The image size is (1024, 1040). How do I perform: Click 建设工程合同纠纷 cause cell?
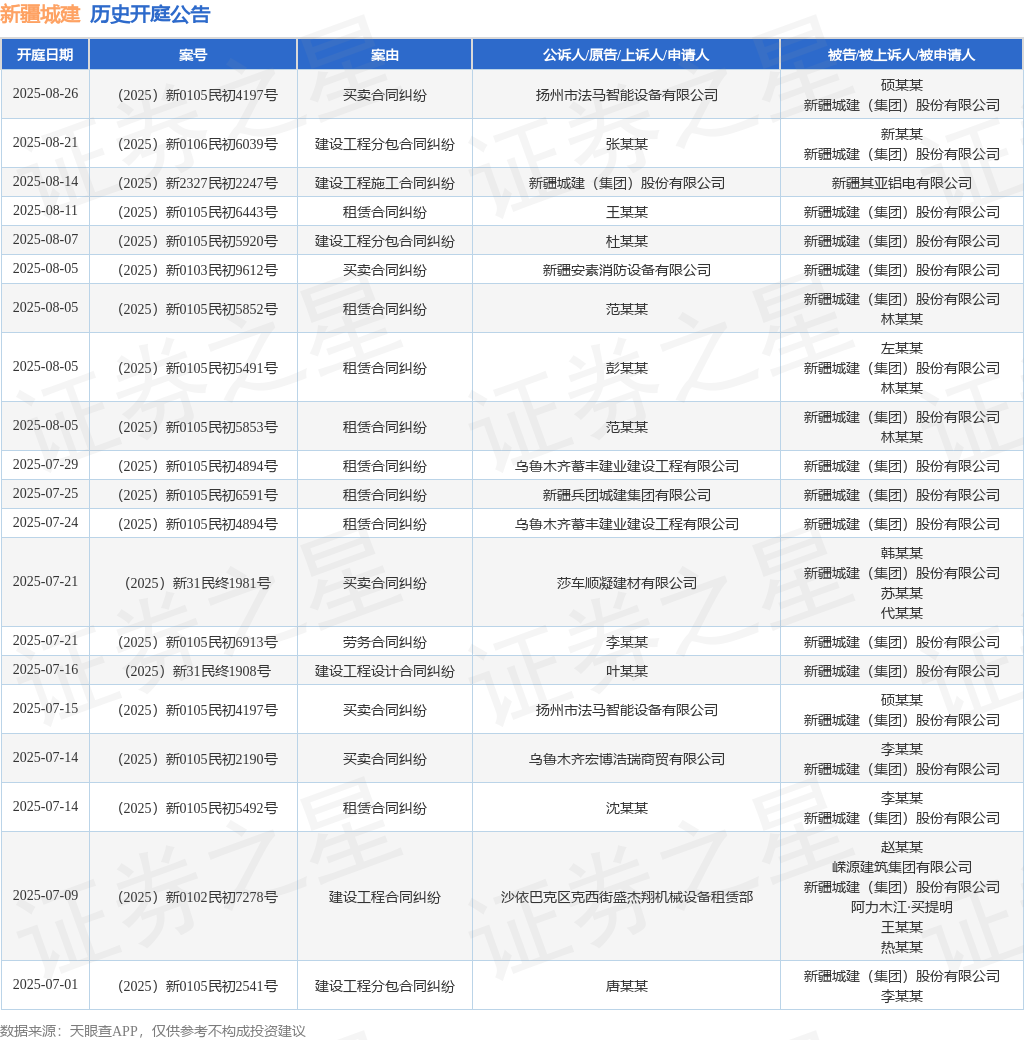pyautogui.click(x=385, y=897)
